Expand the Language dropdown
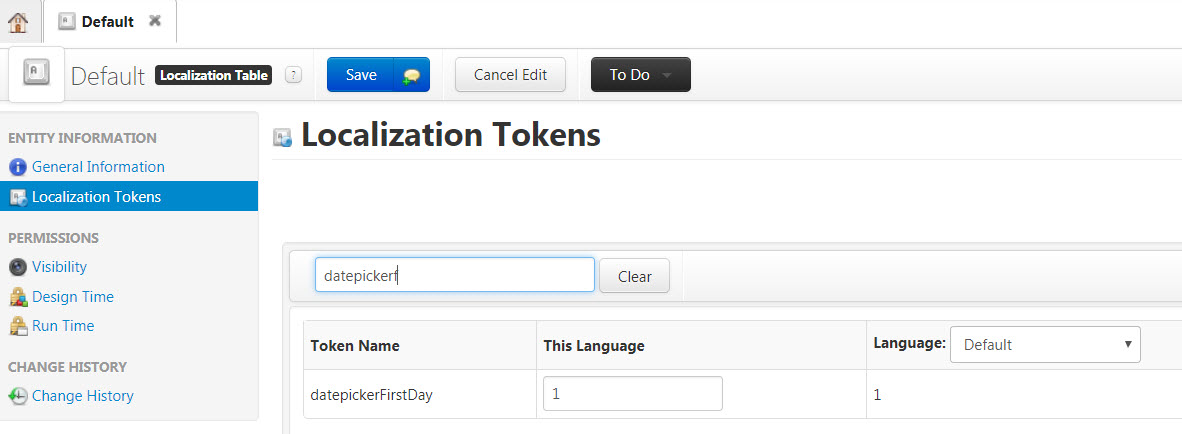Viewport: 1182px width, 434px height. pyautogui.click(x=1045, y=345)
